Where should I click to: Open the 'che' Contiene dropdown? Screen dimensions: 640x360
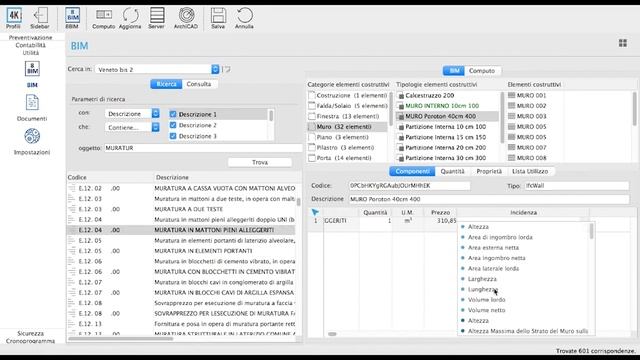[132, 127]
